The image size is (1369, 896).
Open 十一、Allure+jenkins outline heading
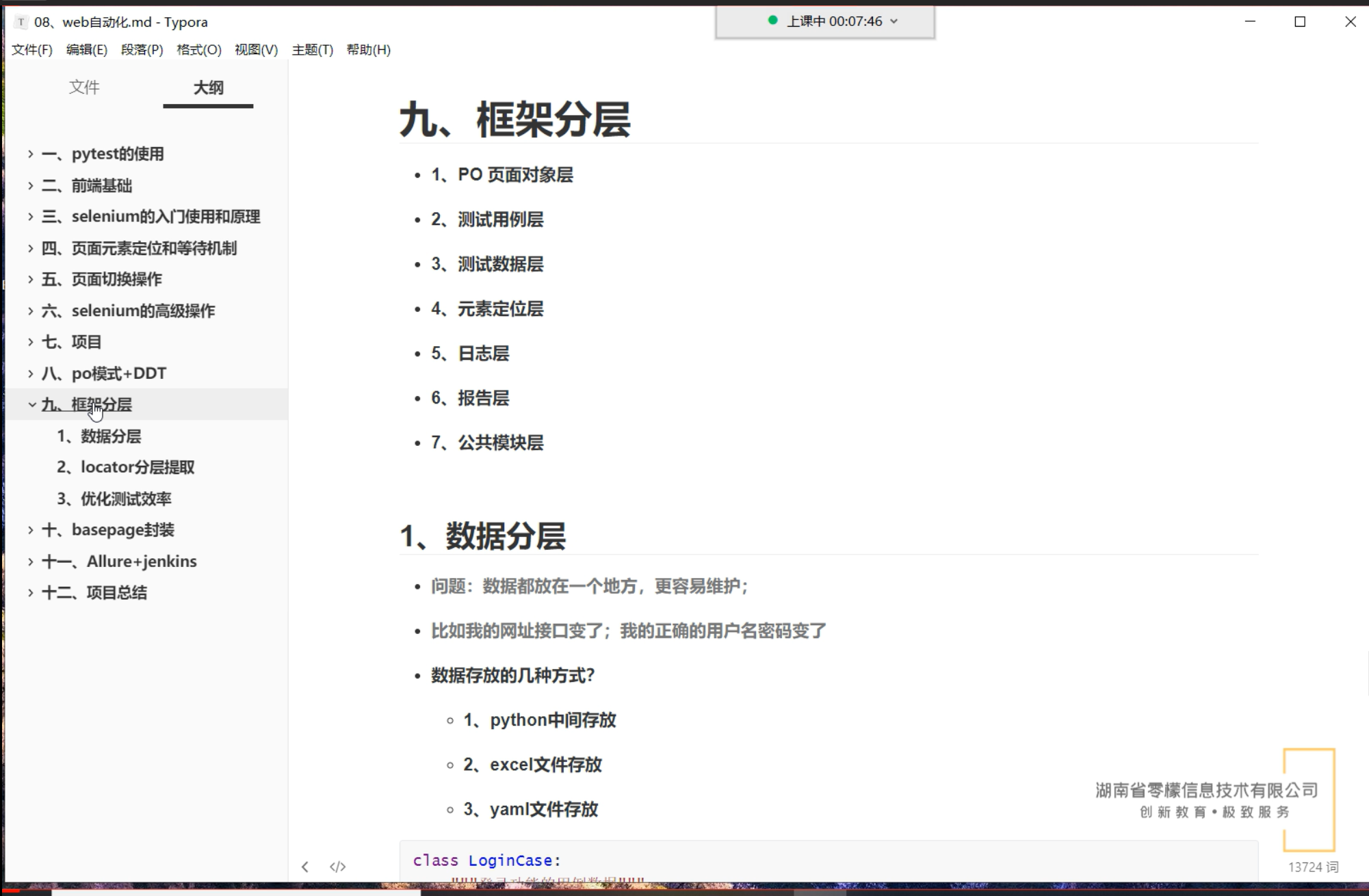pyautogui.click(x=119, y=561)
